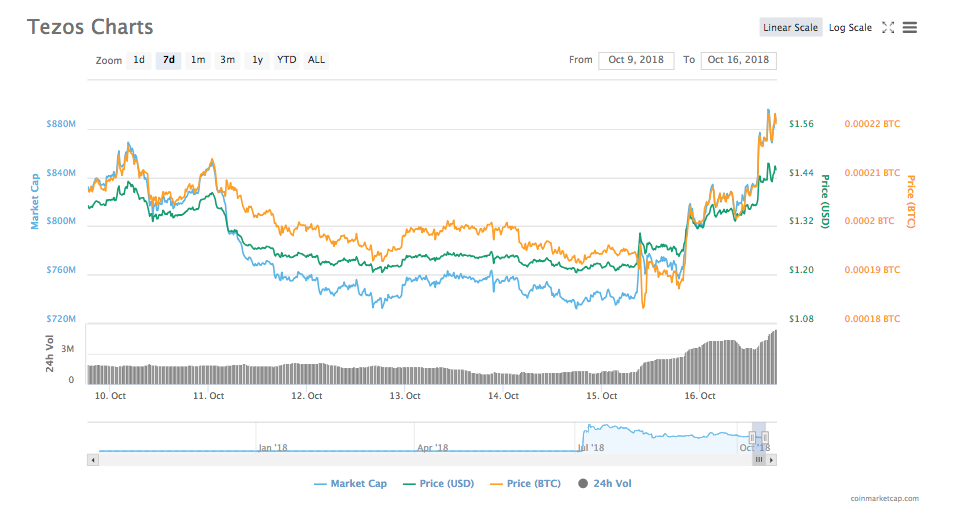Set zoom to 1m

(198, 60)
